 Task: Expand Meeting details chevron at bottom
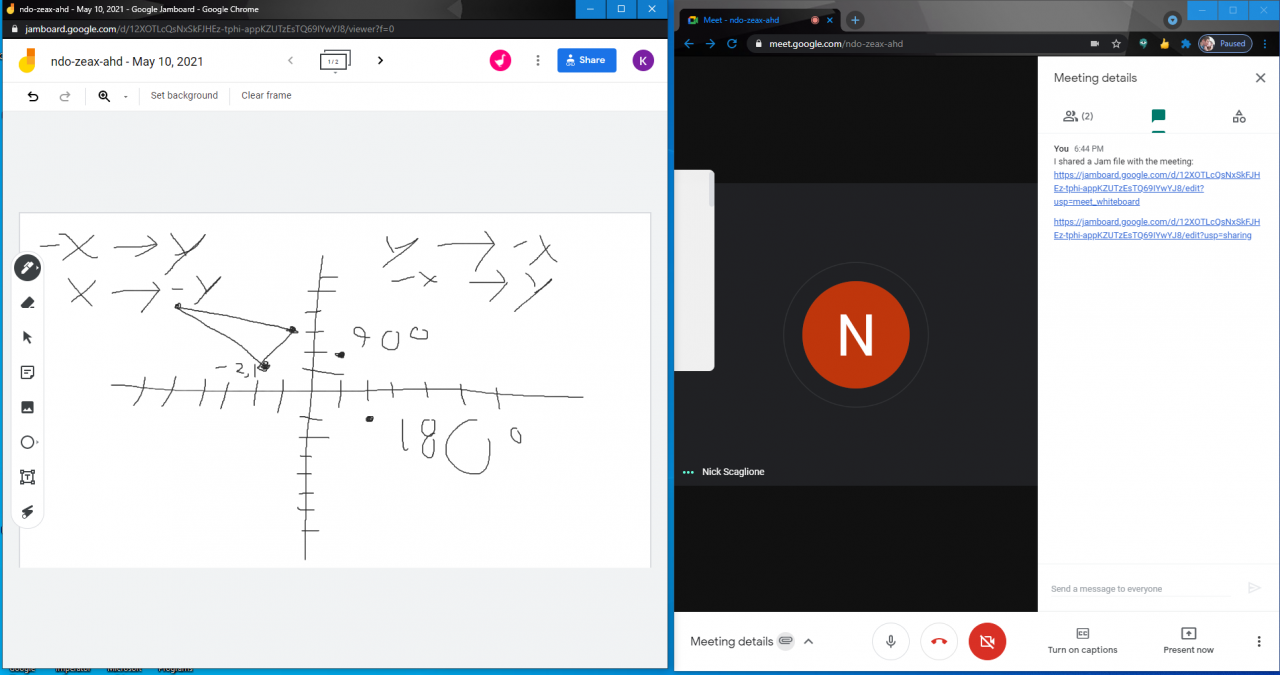coord(809,641)
